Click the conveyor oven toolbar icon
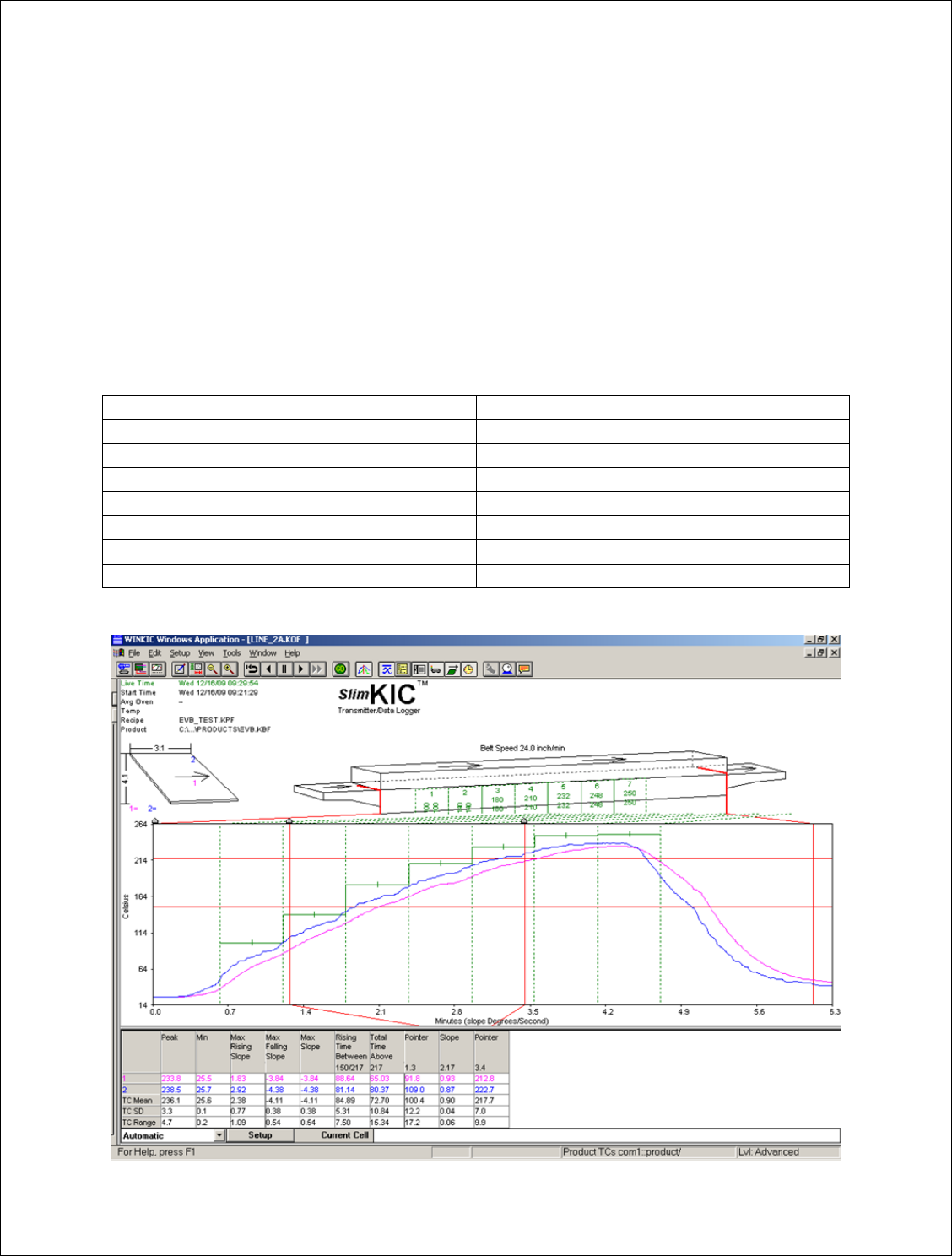Screen dimensions: 952x1256 (x=435, y=669)
